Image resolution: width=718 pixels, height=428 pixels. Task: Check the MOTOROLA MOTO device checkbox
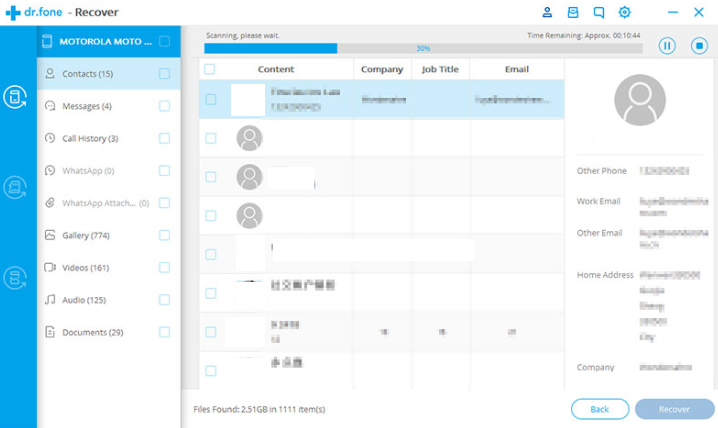tap(164, 42)
